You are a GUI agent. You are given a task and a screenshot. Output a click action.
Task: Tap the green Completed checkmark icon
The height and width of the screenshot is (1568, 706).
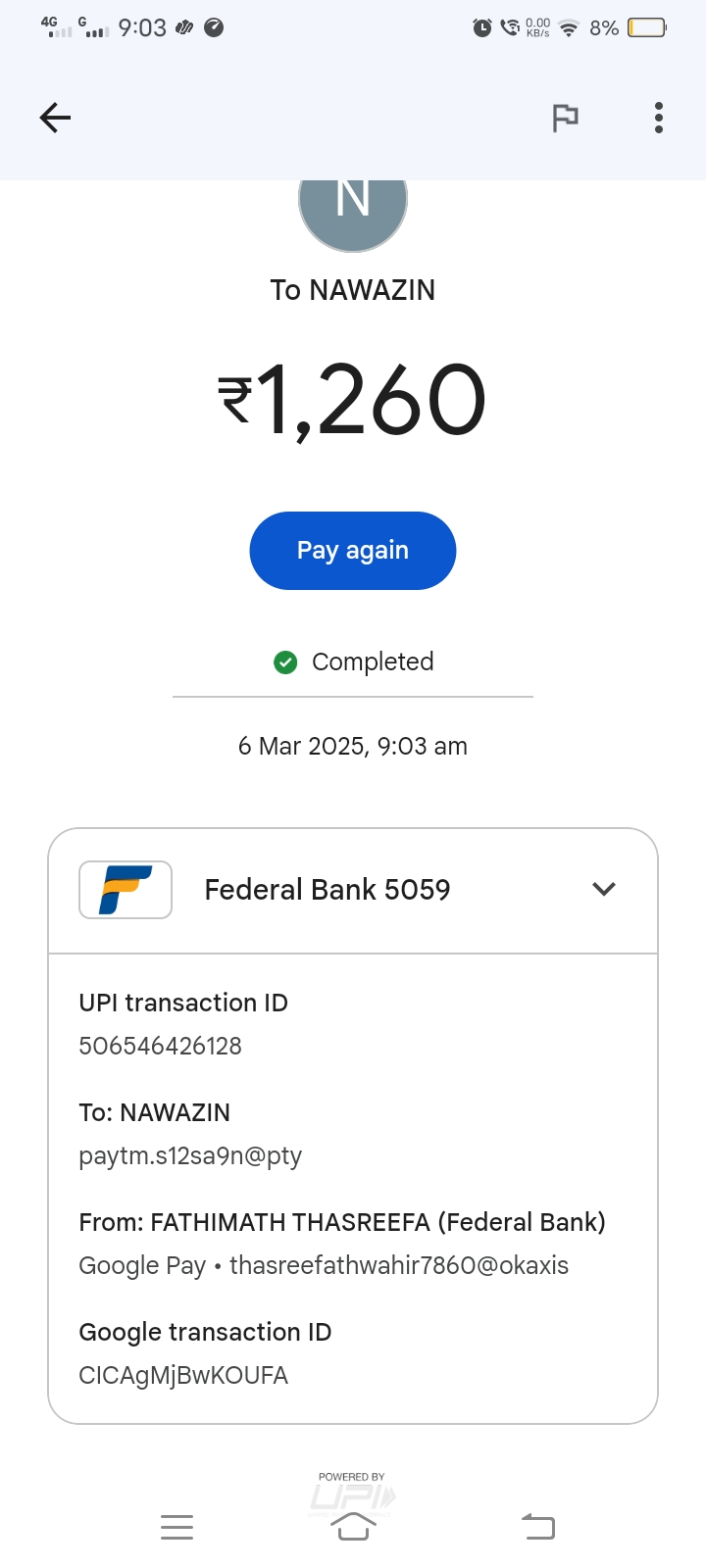coord(285,662)
